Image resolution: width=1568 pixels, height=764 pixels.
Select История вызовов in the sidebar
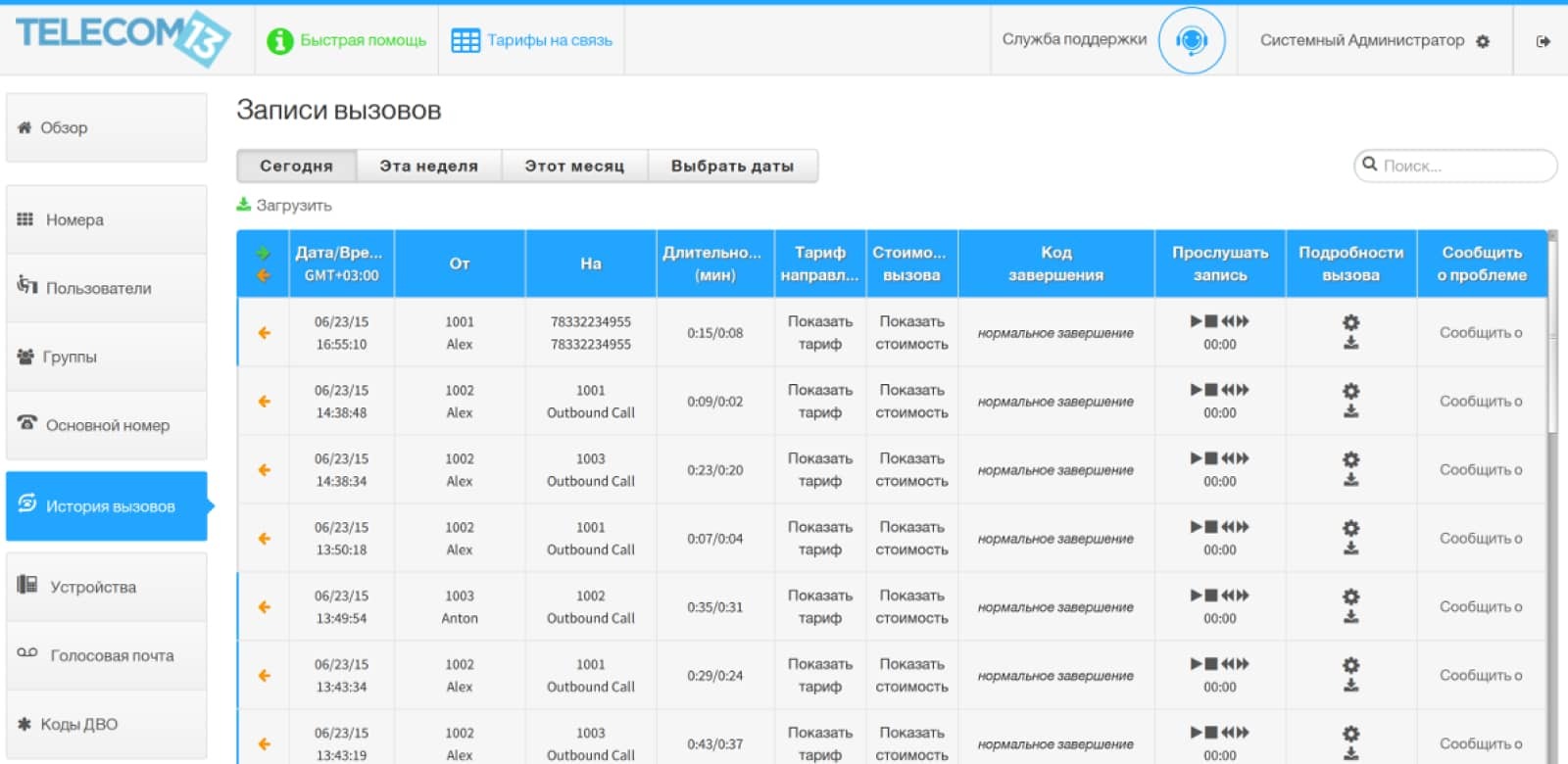tap(106, 506)
